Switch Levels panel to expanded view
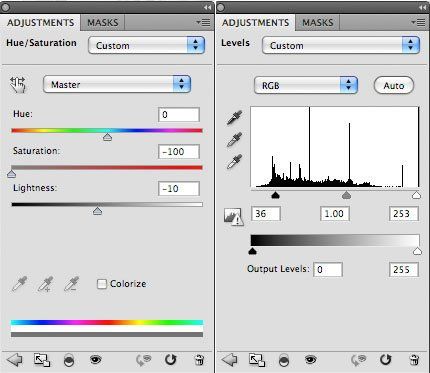Image resolution: width=430 pixels, height=373 pixels. (x=257, y=360)
